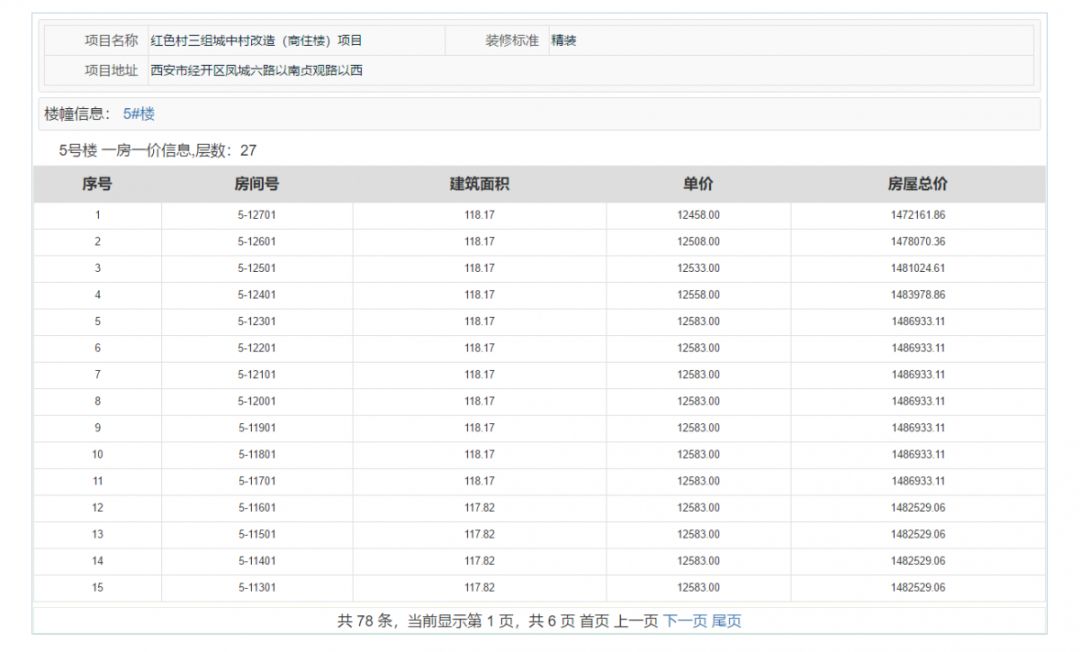This screenshot has height=652, width=1080.
Task: Click the project address 西安市经开区 text
Action: point(256,70)
